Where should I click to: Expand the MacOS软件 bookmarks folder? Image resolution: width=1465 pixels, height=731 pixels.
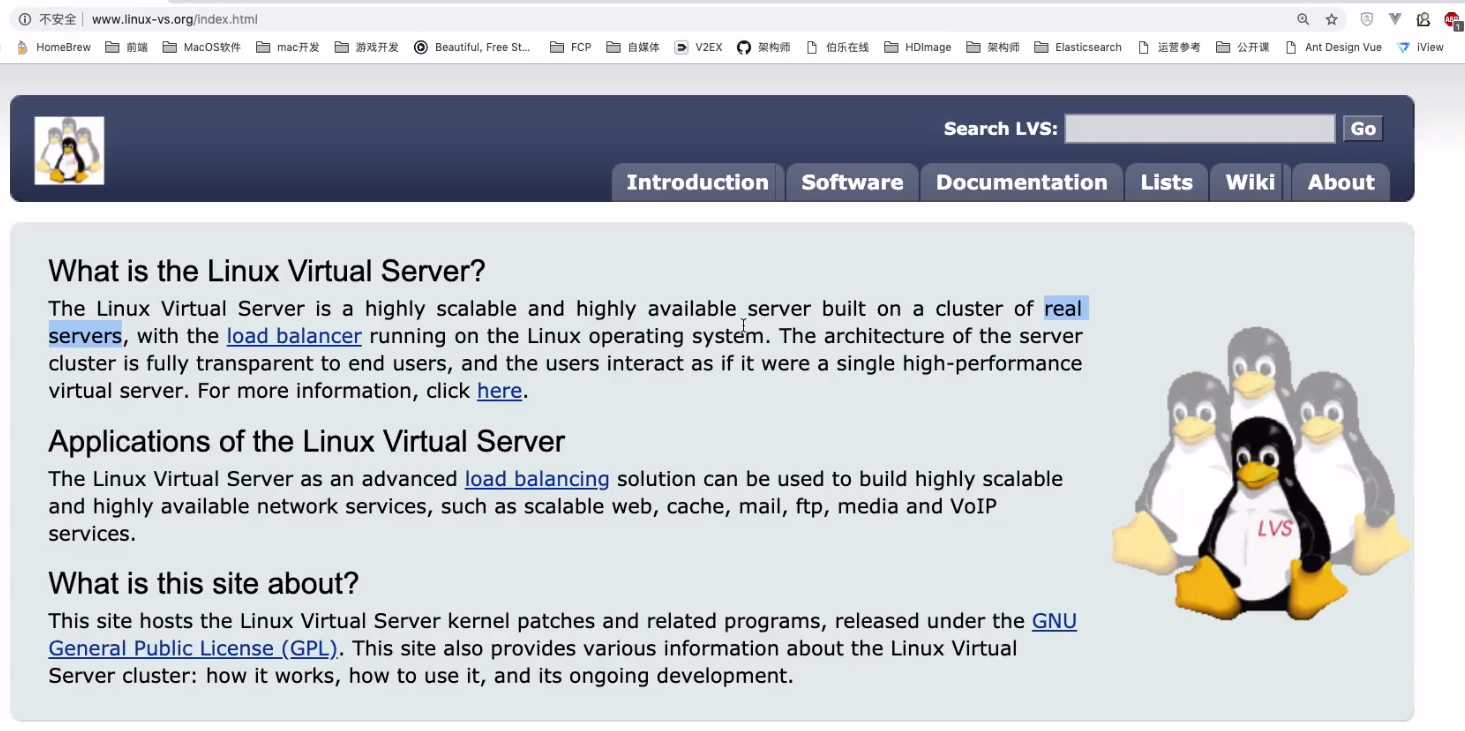pyautogui.click(x=201, y=47)
